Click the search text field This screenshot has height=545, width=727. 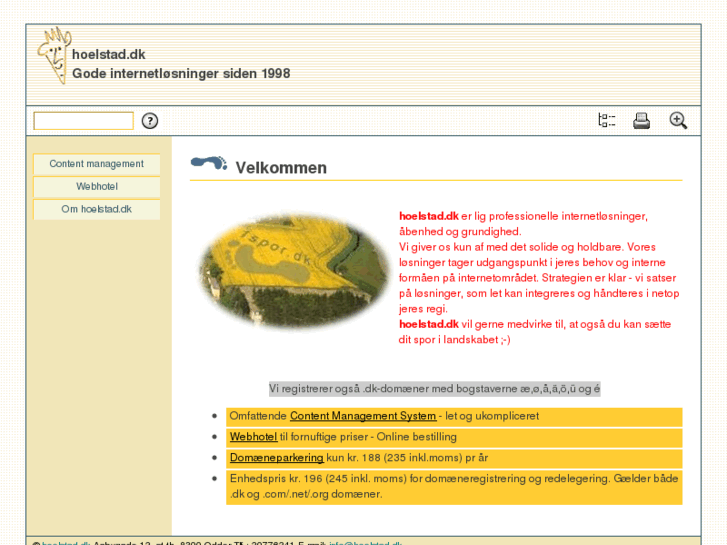coord(83,121)
